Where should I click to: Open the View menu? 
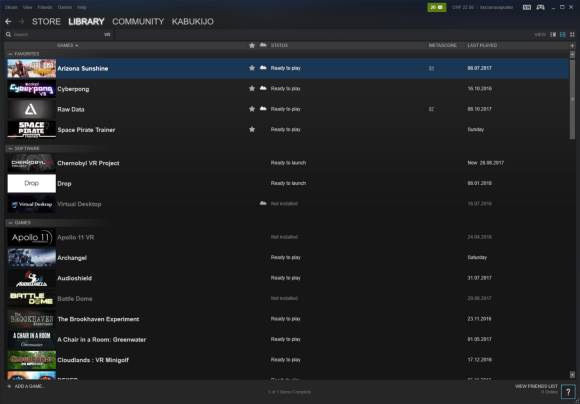pos(27,7)
